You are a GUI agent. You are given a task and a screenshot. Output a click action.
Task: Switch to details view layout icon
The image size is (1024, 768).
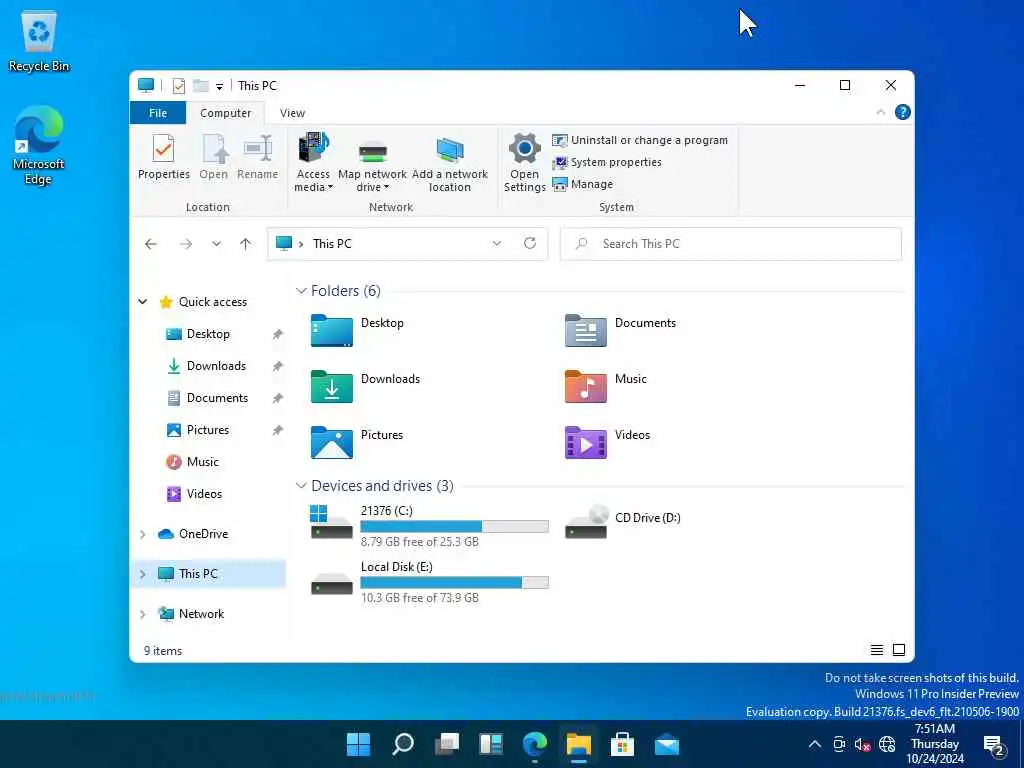[x=876, y=650]
